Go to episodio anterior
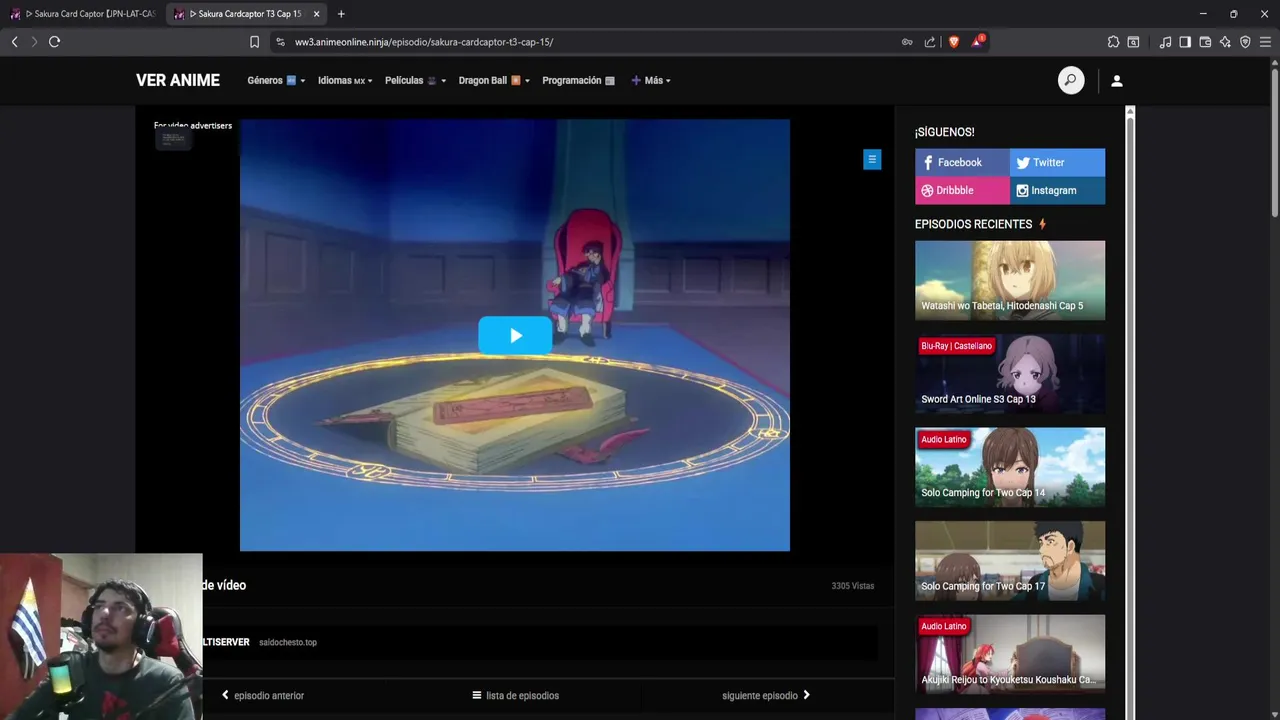1280x720 pixels. click(x=263, y=696)
